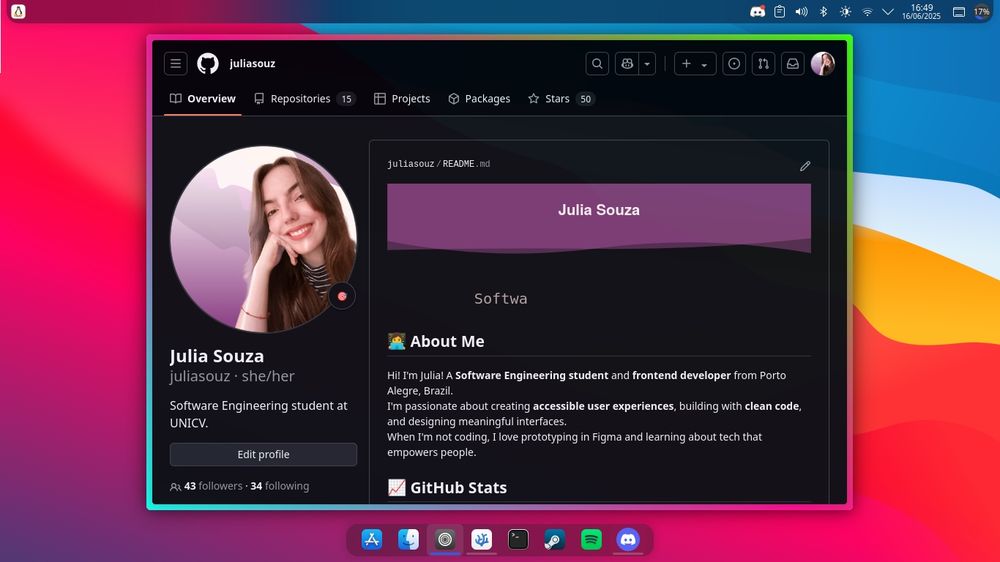
Task: Open the GitHub search button
Action: click(597, 64)
